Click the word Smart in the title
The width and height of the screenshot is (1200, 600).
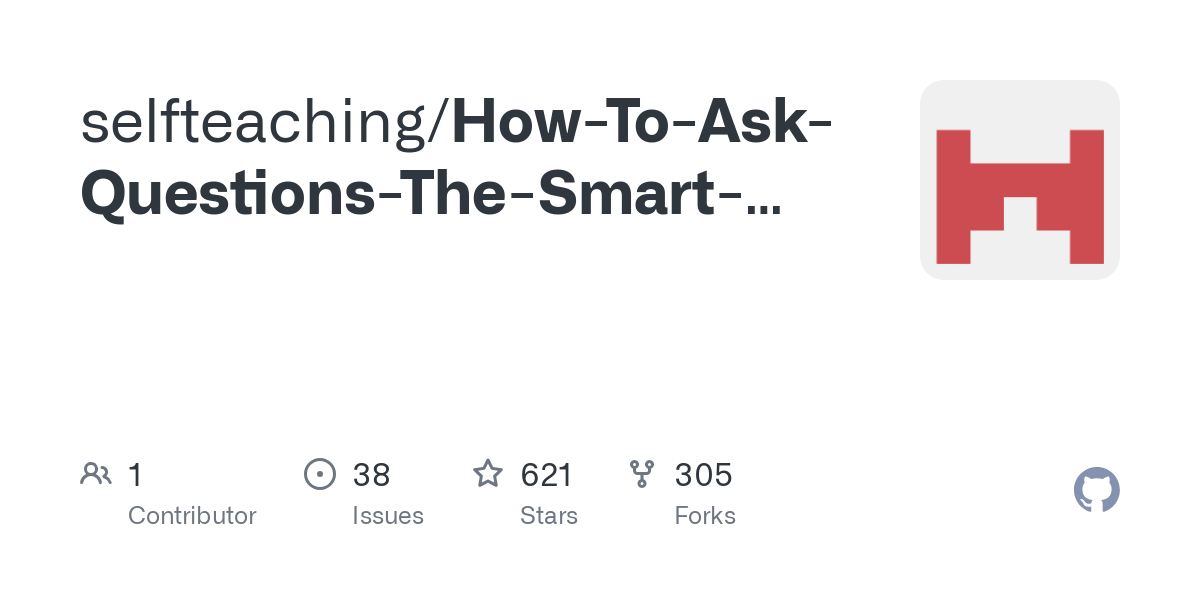click(626, 195)
